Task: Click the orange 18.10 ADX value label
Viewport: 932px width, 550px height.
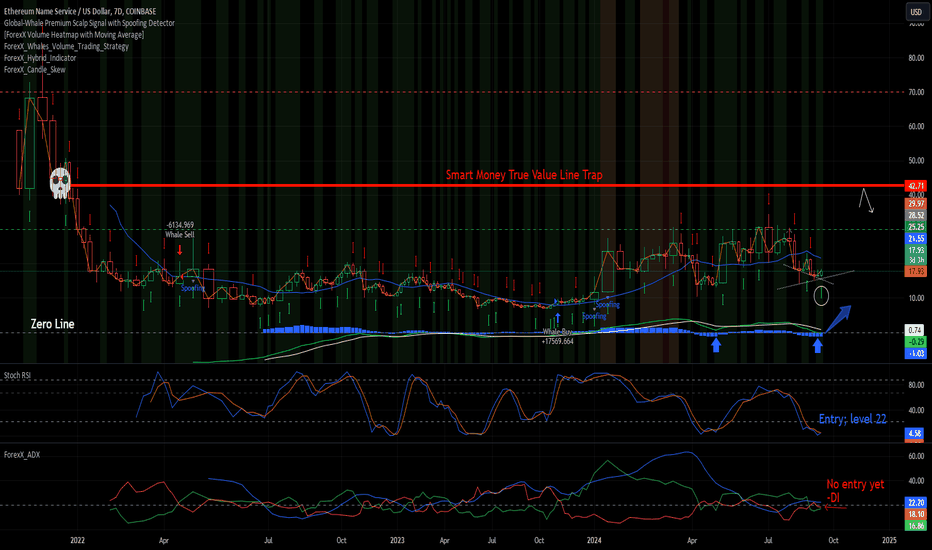Action: [x=915, y=514]
